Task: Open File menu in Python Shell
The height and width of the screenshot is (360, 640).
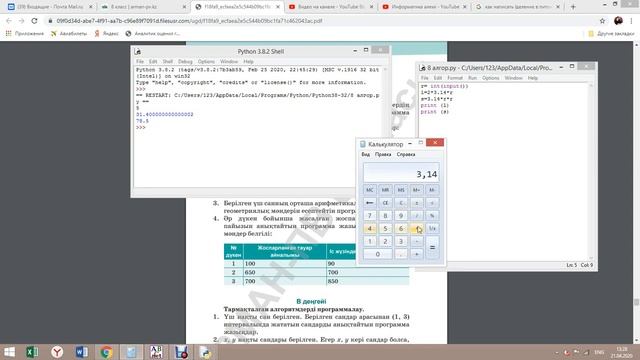Action: tap(140, 62)
